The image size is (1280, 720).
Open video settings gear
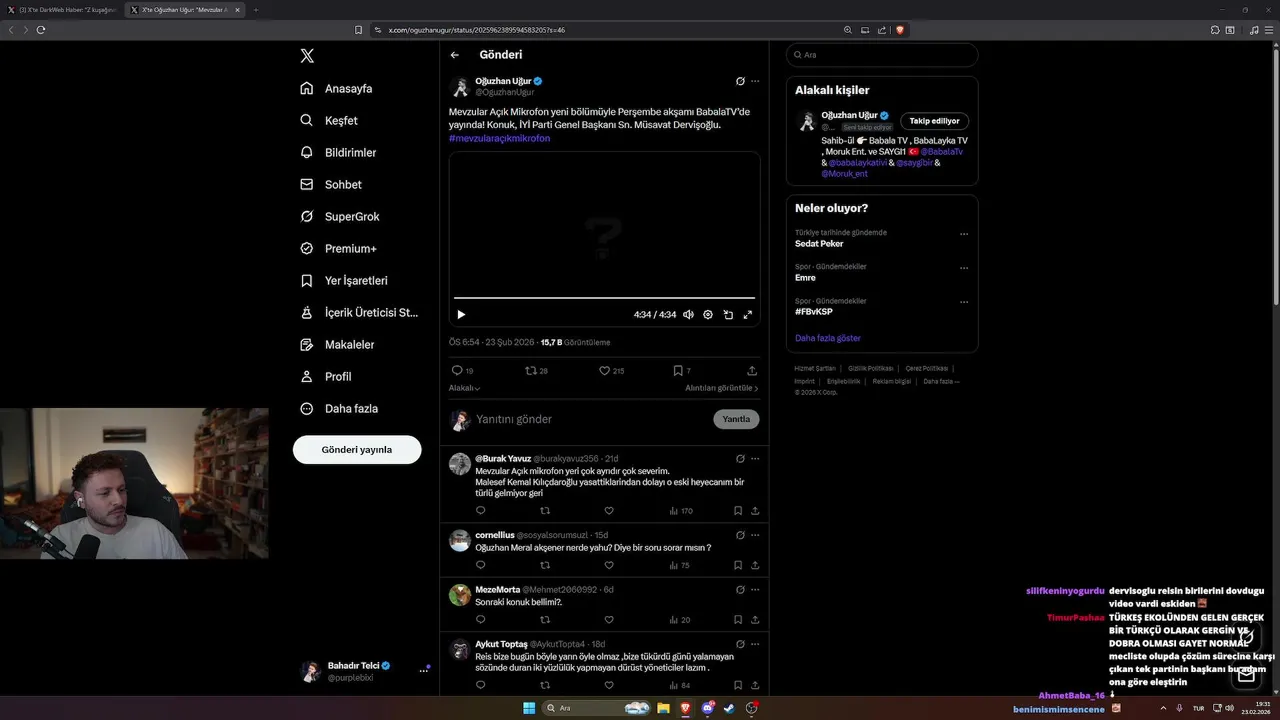point(708,314)
